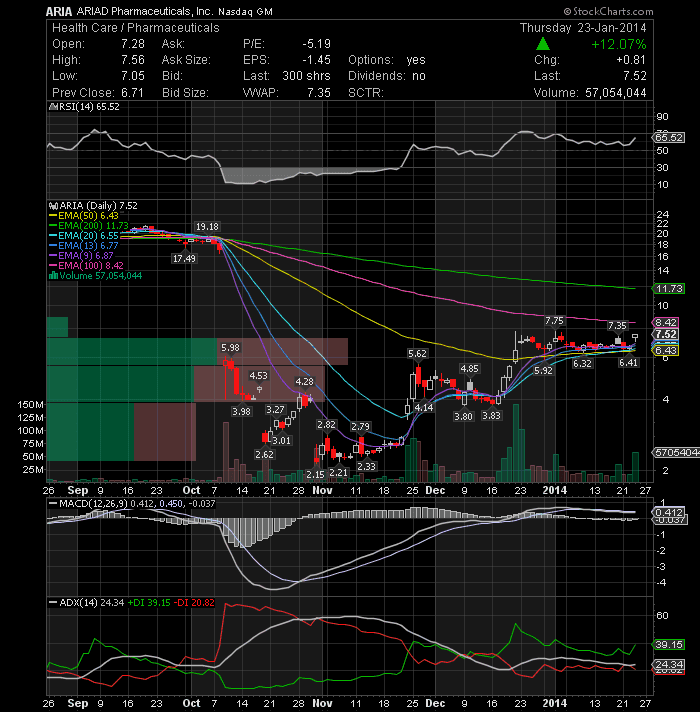The height and width of the screenshot is (712, 700).
Task: Click the '6.41' price annotation
Action: tap(628, 362)
